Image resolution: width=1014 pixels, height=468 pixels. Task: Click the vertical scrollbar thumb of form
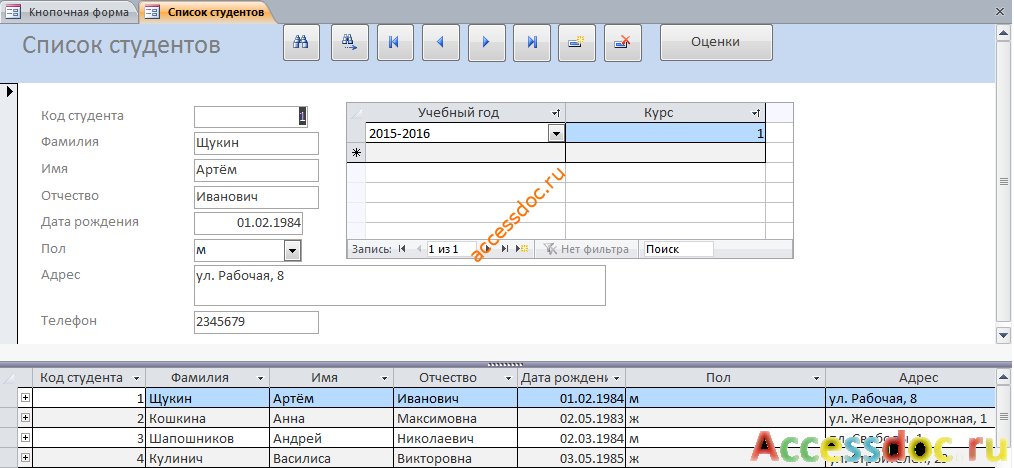pos(1004,181)
